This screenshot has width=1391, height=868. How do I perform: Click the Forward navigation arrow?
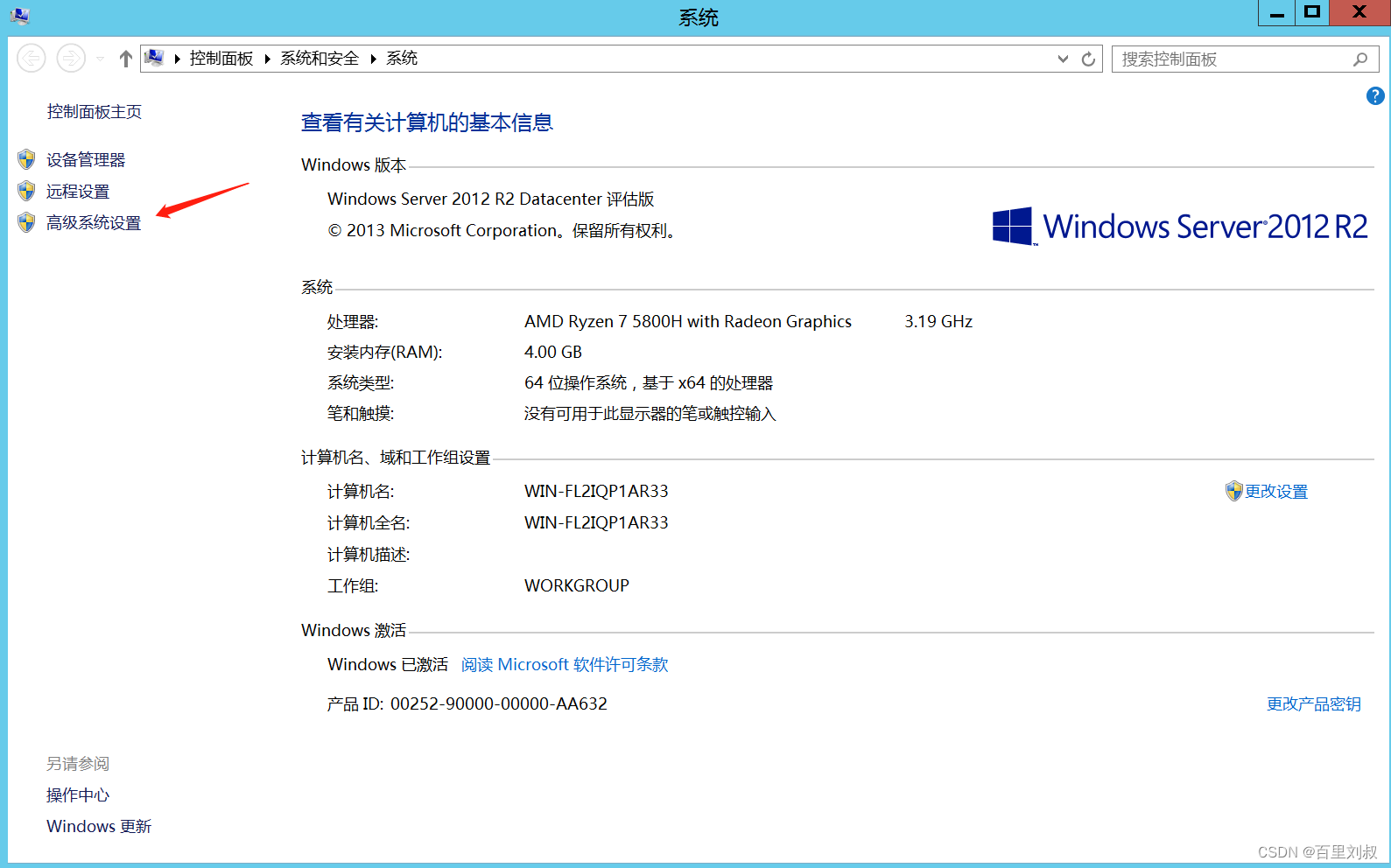click(x=71, y=59)
